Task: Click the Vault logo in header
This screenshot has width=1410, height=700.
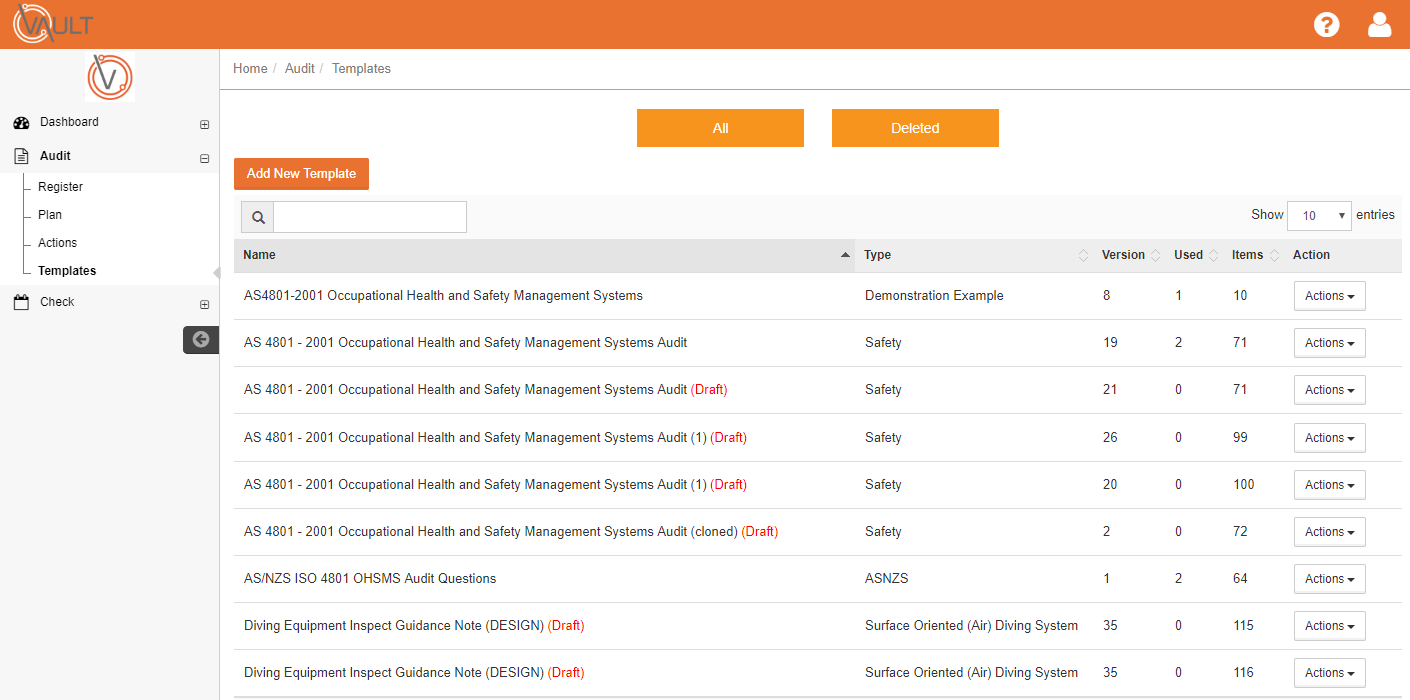Action: pyautogui.click(x=53, y=24)
